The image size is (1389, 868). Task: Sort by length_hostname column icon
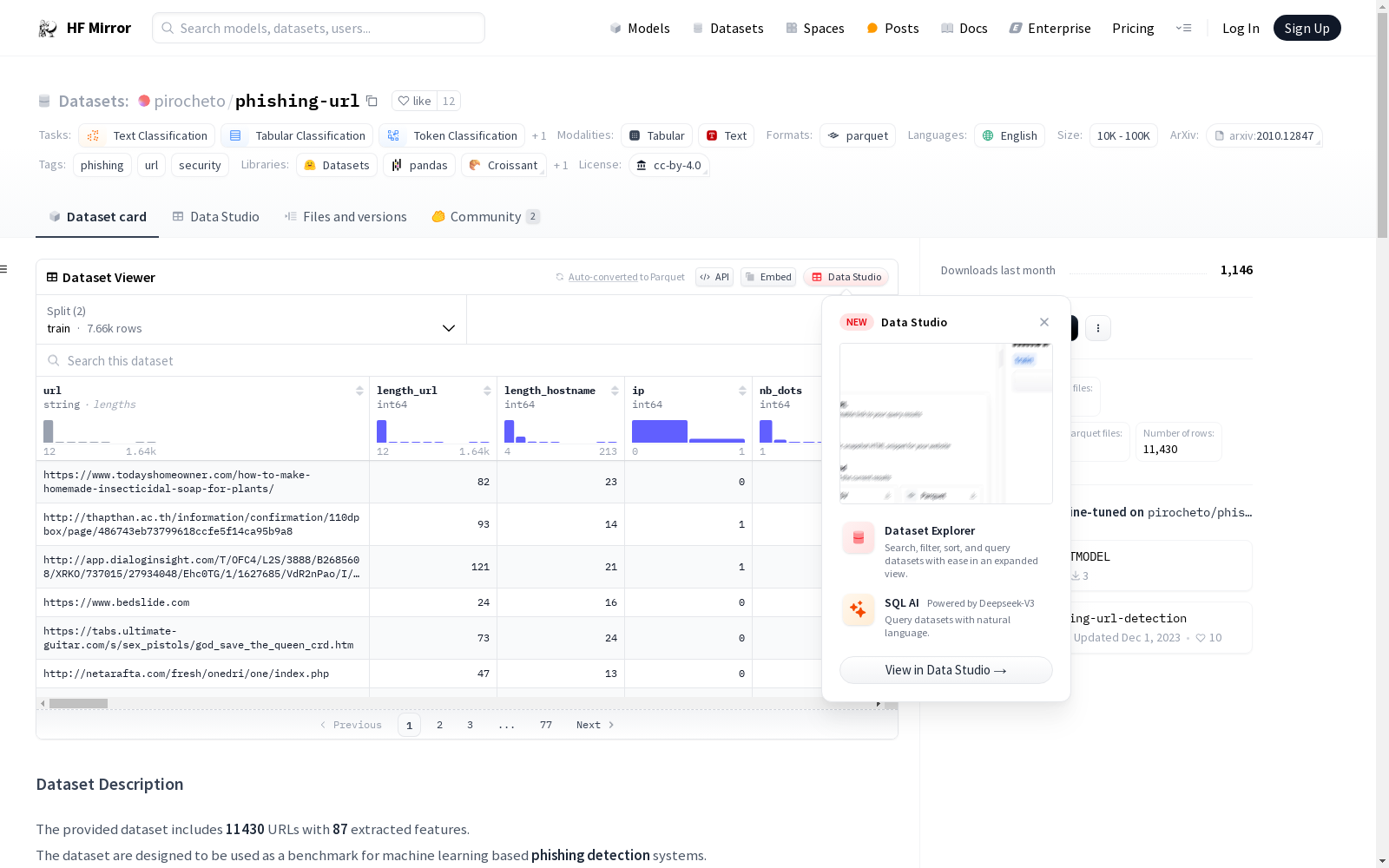615,391
